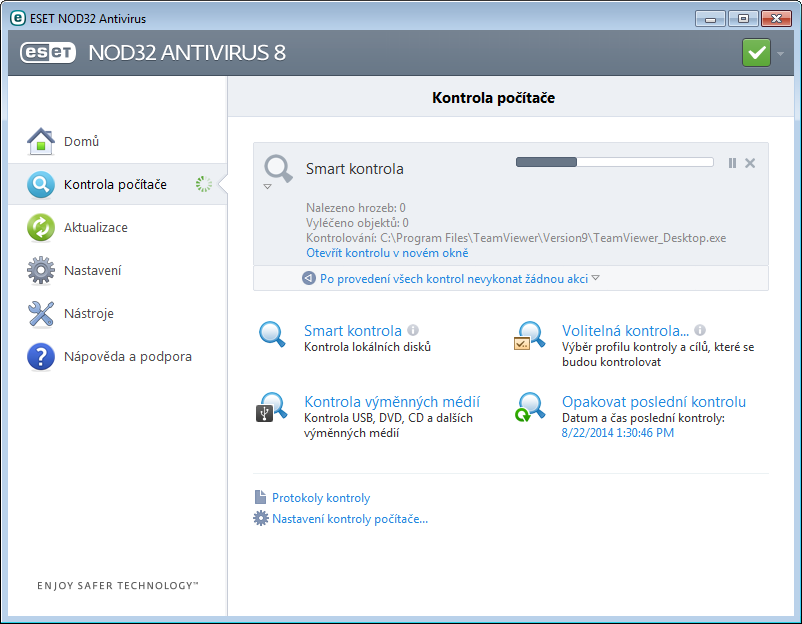
Task: Maximize the ESET NOD32 Antivirus window
Action: click(743, 19)
